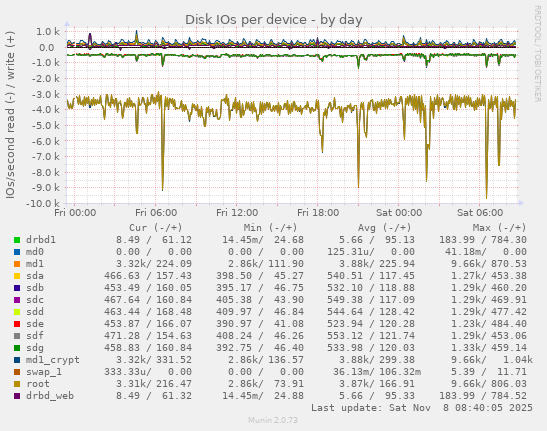Click the Last update timestamp text
This screenshot has width=547, height=431.
[422, 408]
